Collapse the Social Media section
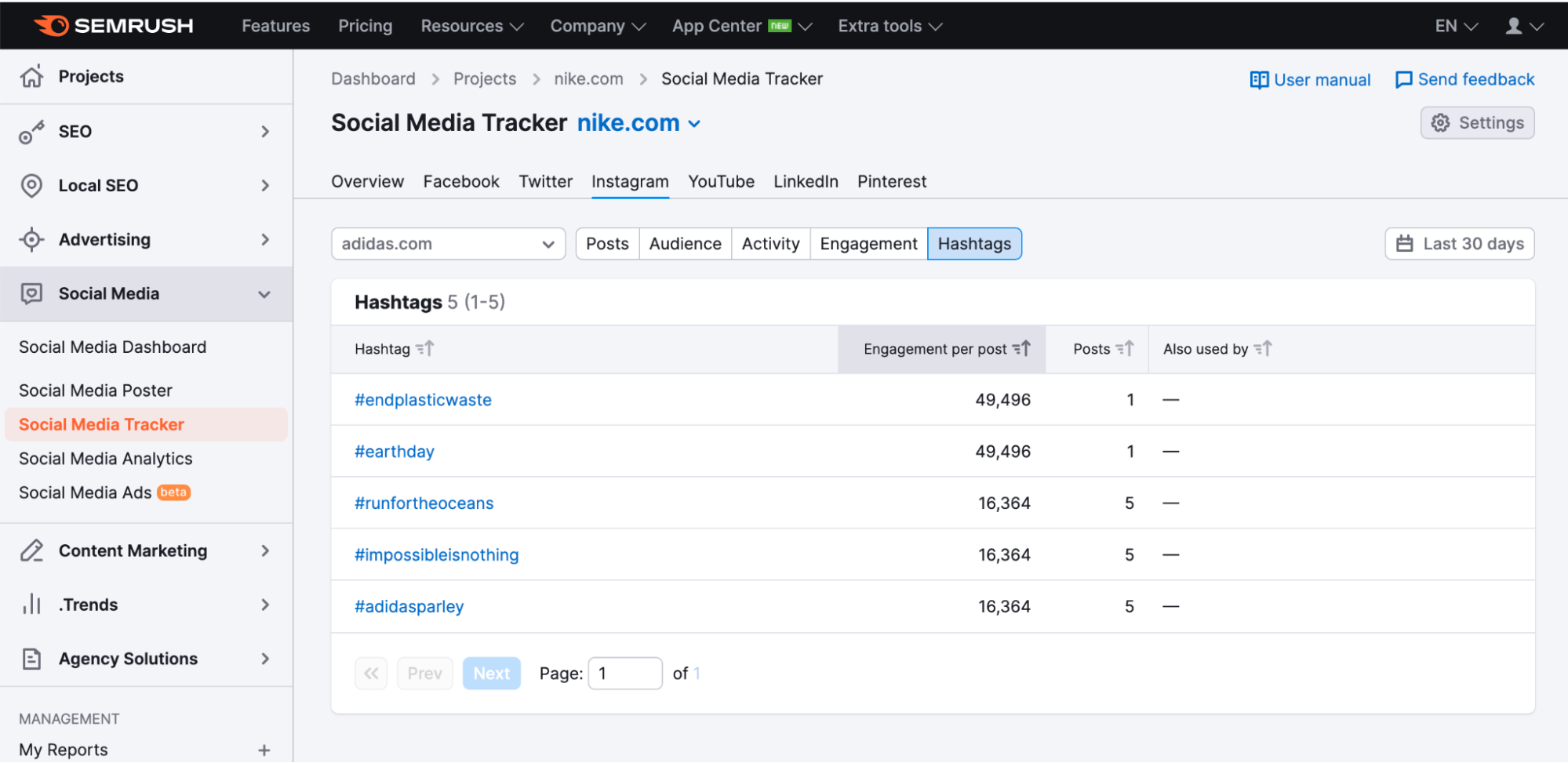1568x763 pixels. [264, 295]
